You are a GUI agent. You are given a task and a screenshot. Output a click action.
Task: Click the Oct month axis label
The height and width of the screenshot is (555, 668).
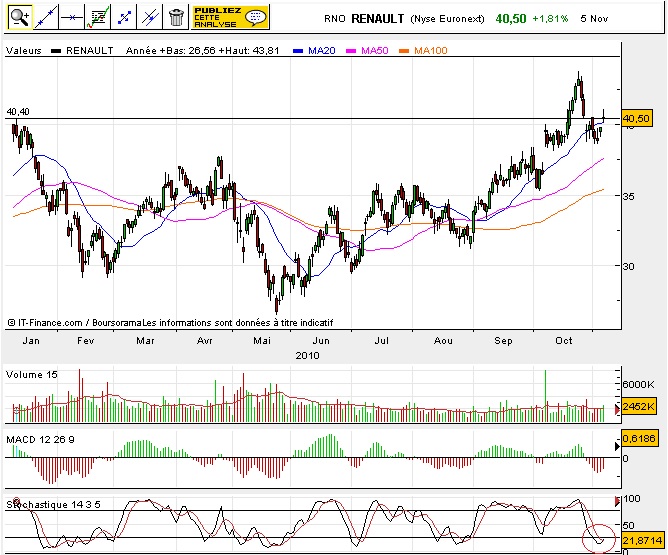coord(564,341)
